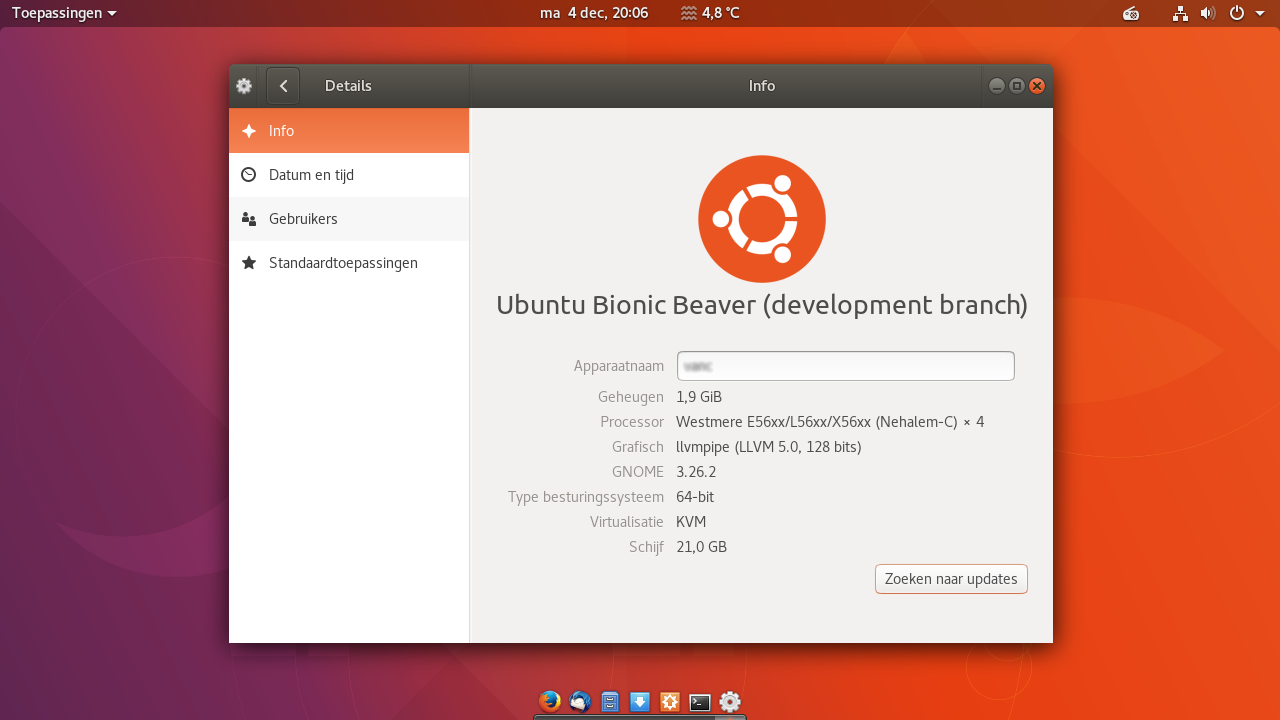Open the file manager cabinet icon
The width and height of the screenshot is (1280, 720).
pyautogui.click(x=610, y=702)
